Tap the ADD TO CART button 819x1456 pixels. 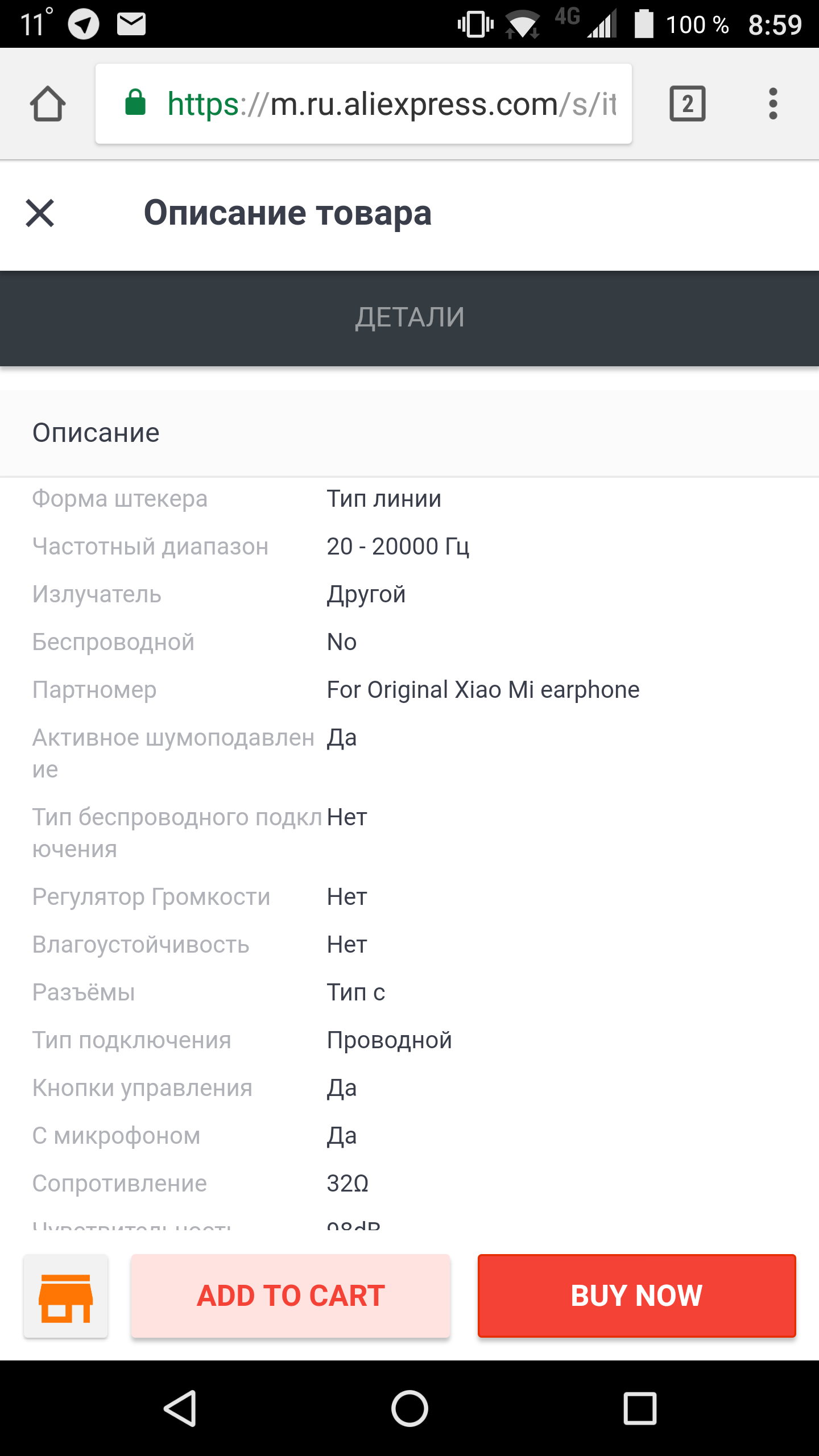pyautogui.click(x=291, y=1296)
